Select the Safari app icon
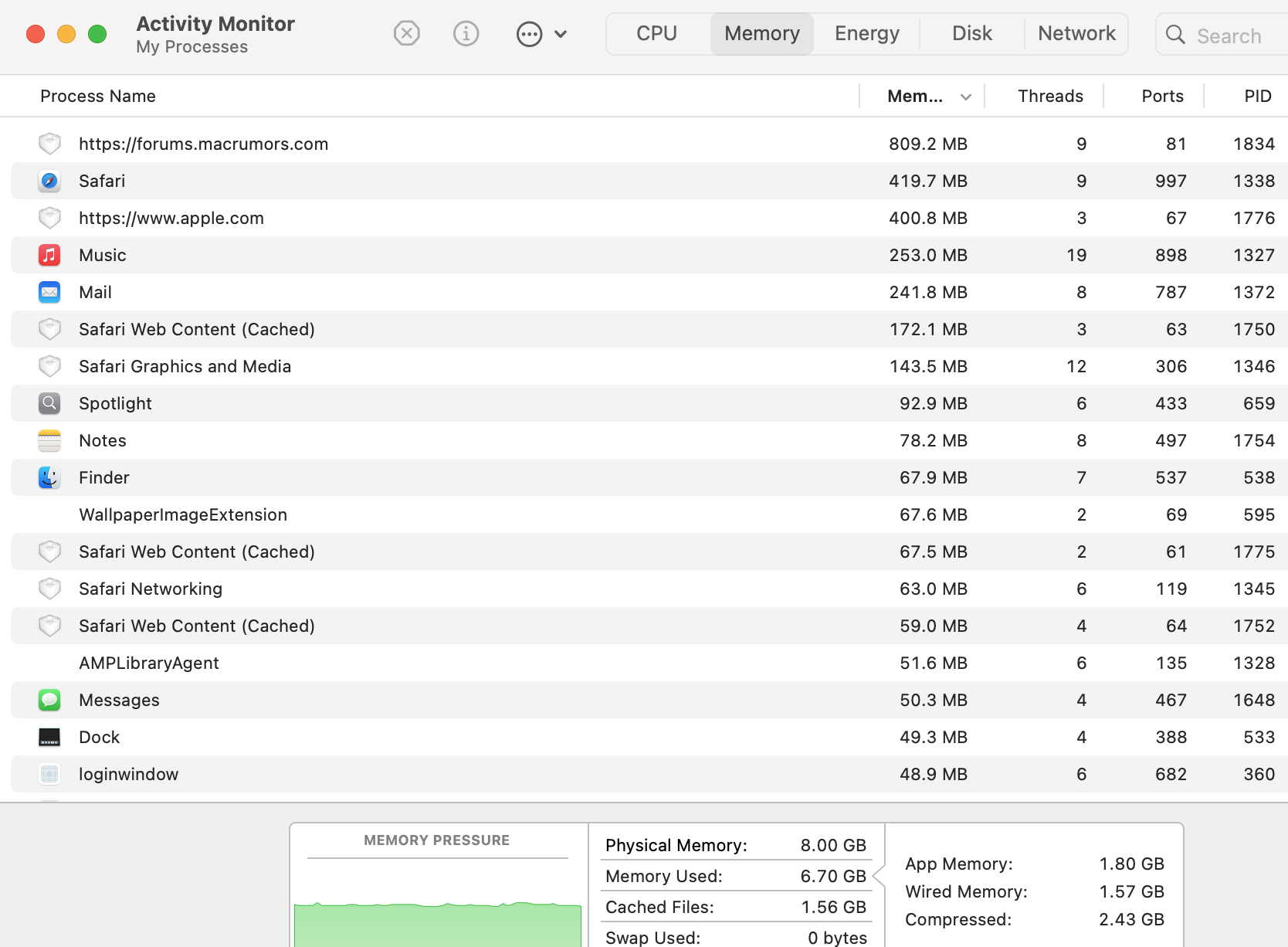This screenshot has width=1288, height=947. [49, 181]
